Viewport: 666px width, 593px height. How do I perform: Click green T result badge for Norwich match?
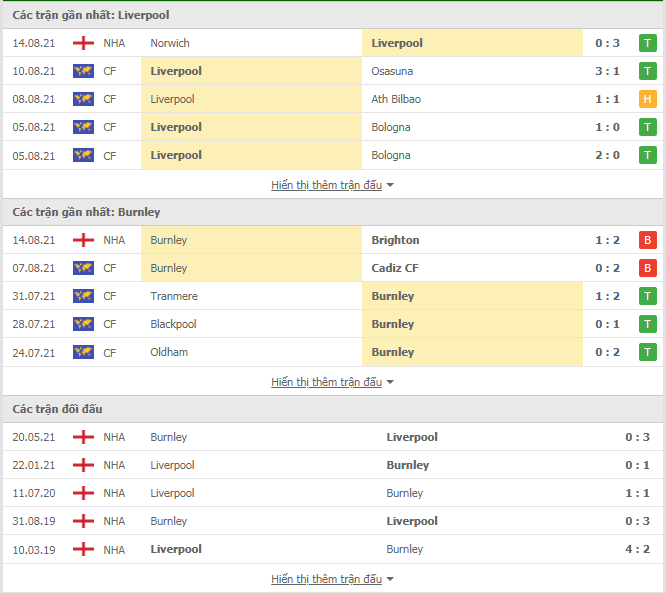click(647, 43)
